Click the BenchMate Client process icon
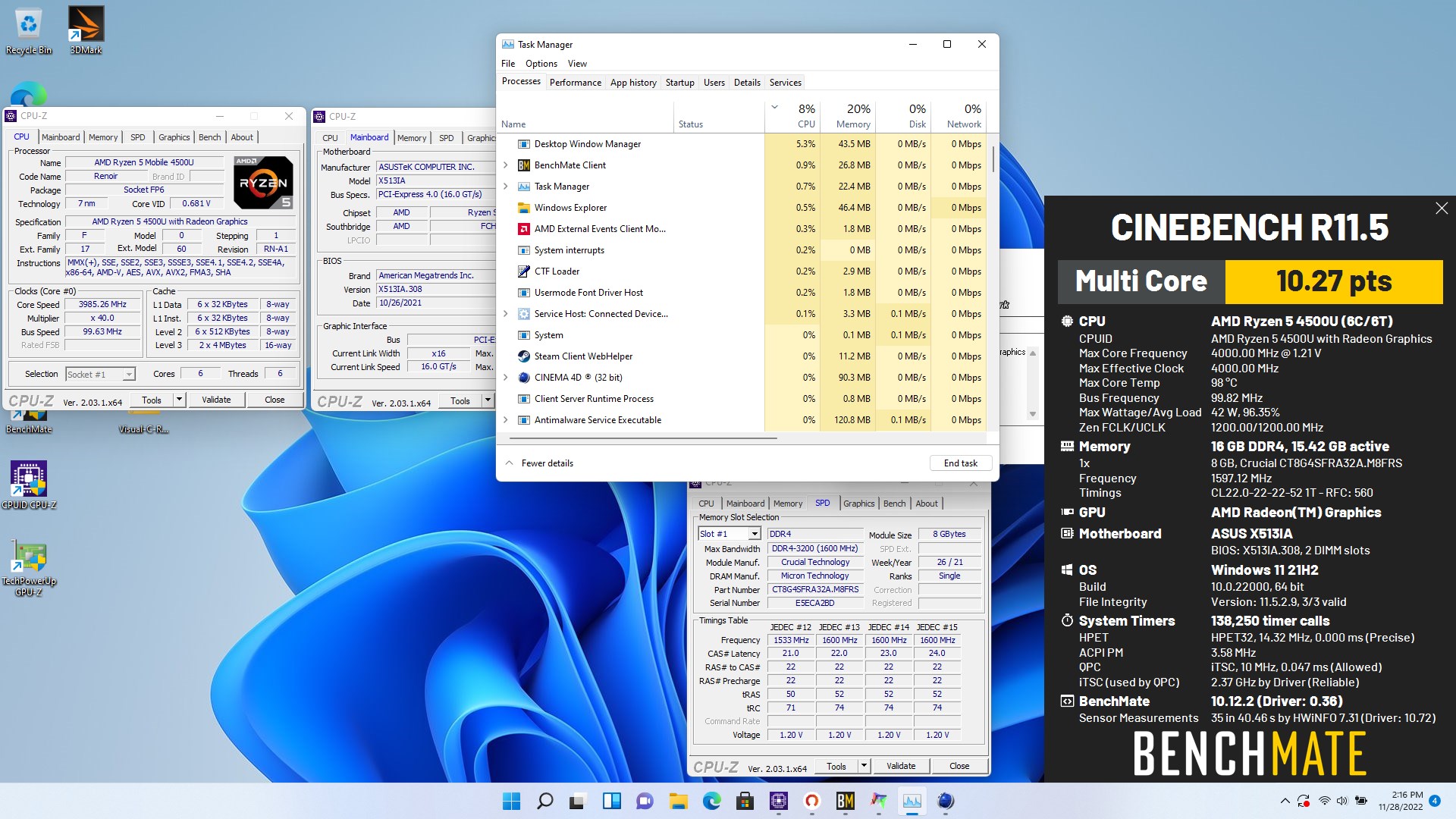This screenshot has width=1456, height=819. 523,165
